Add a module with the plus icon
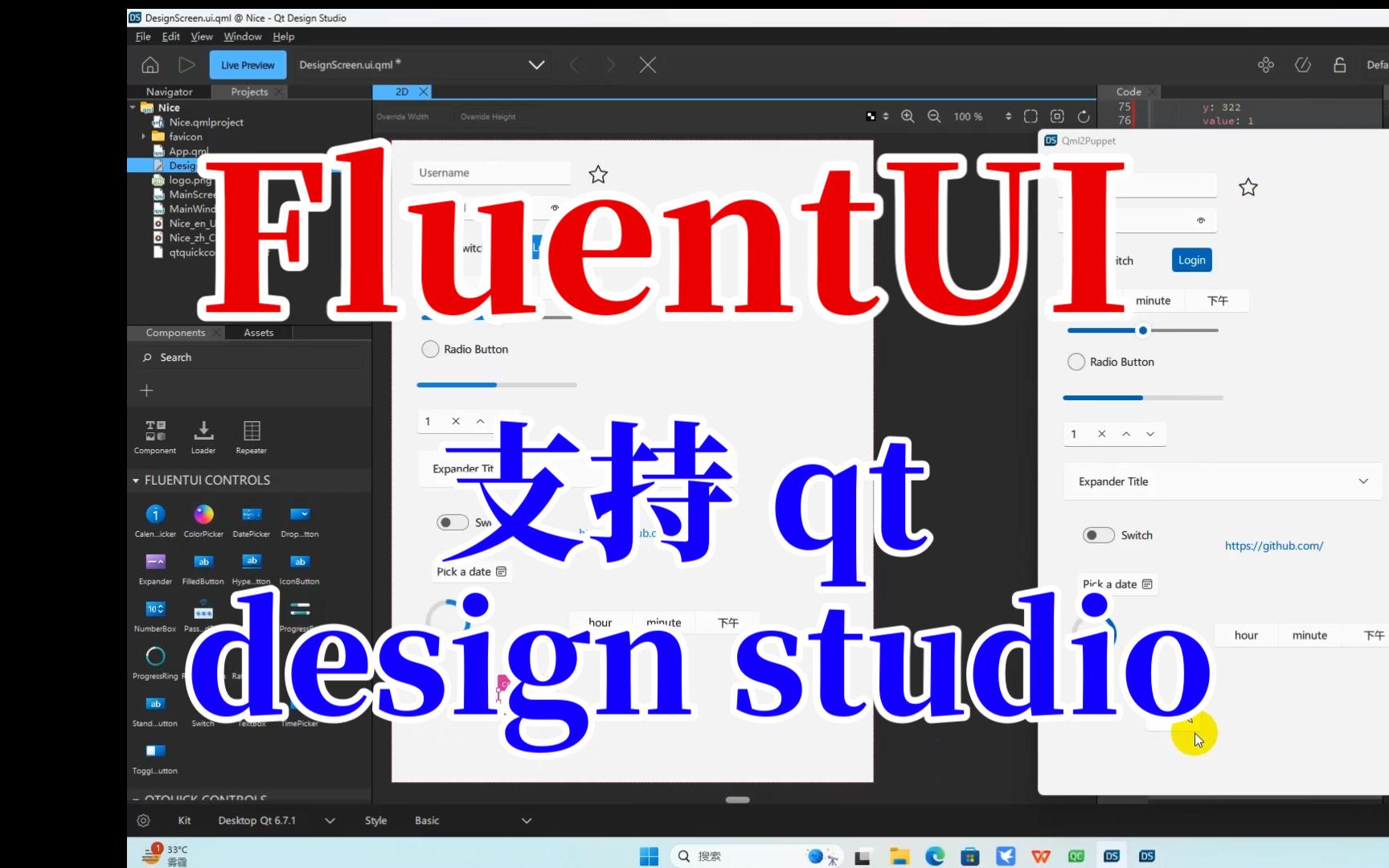The width and height of the screenshot is (1389, 868). point(146,391)
